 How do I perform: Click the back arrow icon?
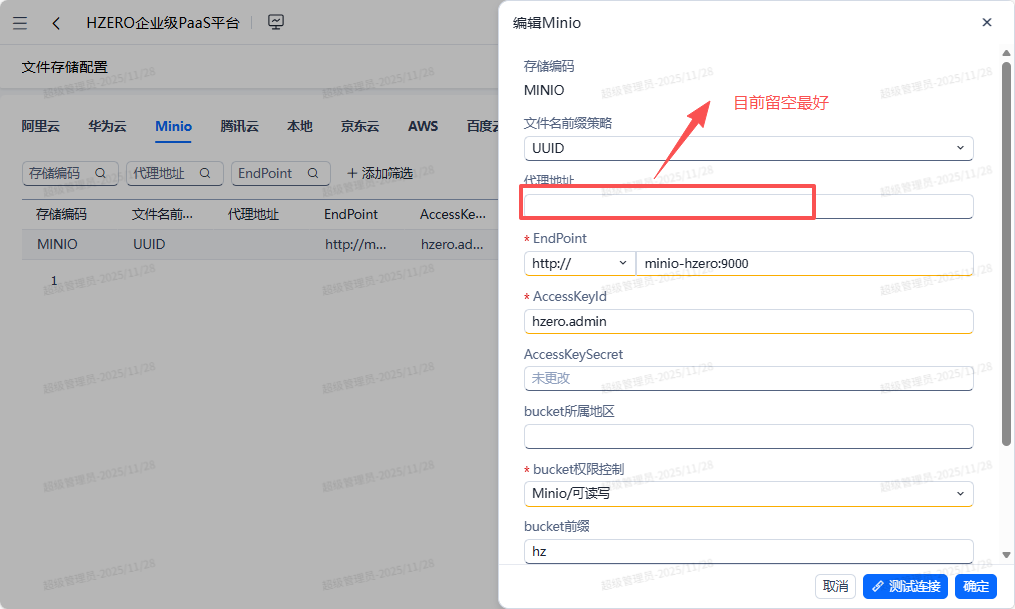(x=56, y=23)
